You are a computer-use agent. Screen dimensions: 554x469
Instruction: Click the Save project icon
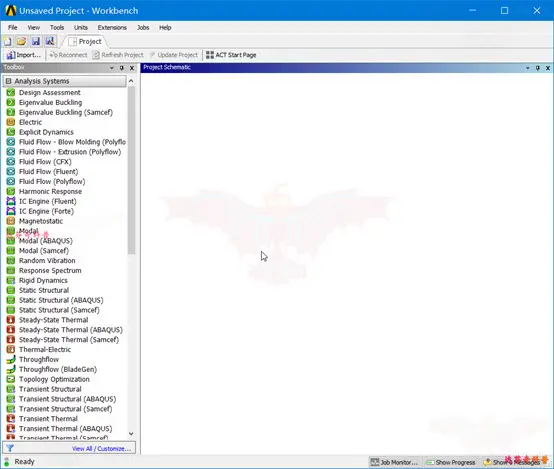pos(36,41)
